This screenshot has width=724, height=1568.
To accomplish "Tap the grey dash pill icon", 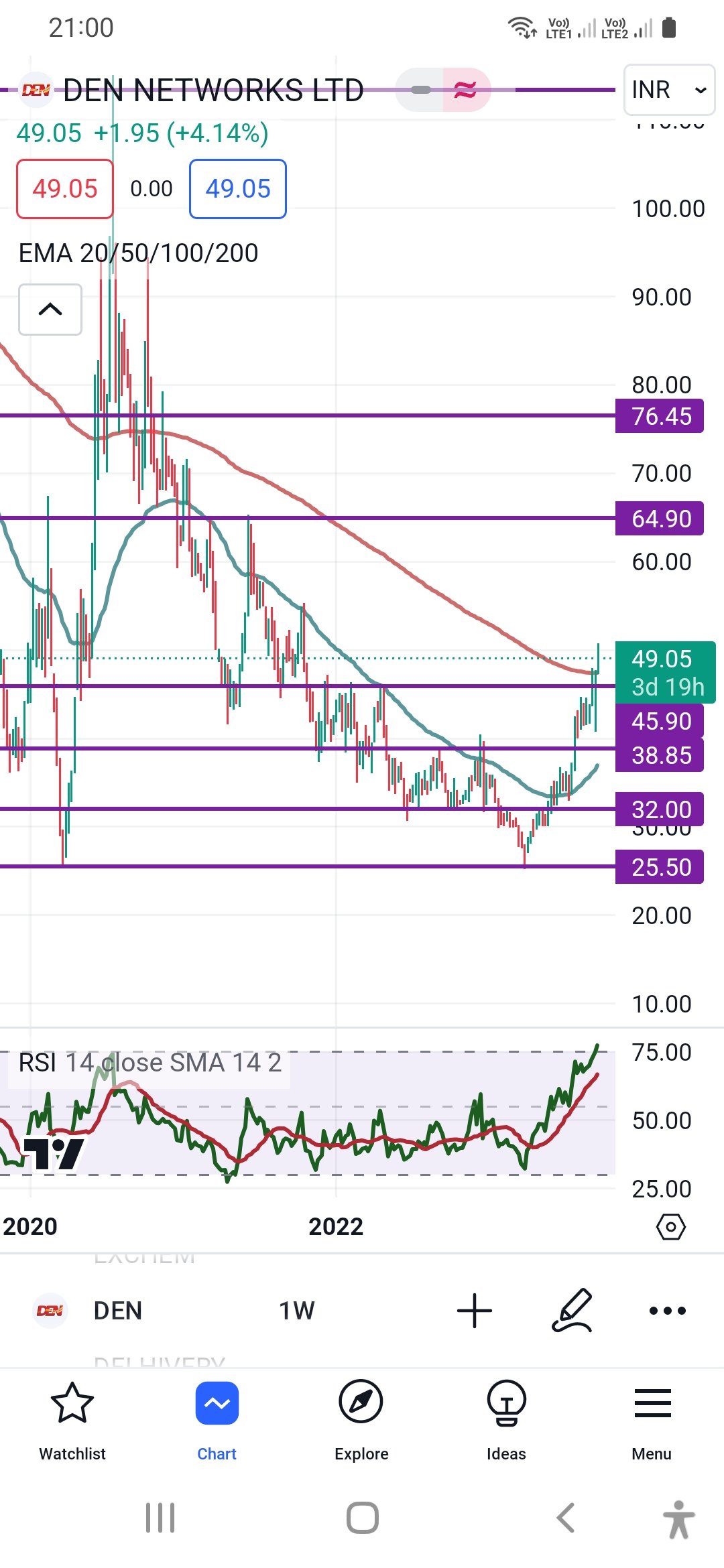I will pos(420,90).
